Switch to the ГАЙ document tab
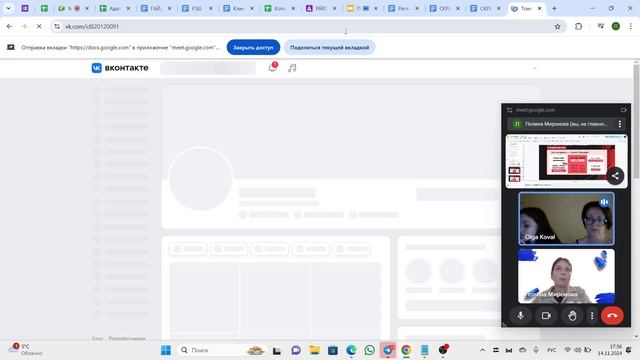The height and width of the screenshot is (360, 640). click(x=156, y=8)
